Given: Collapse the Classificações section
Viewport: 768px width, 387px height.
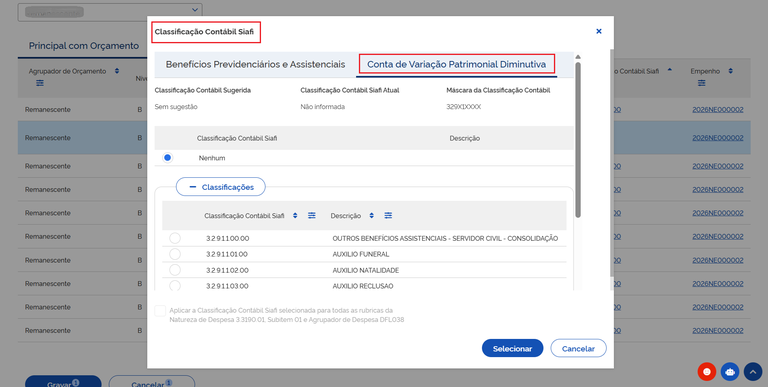Looking at the screenshot, I should point(221,187).
